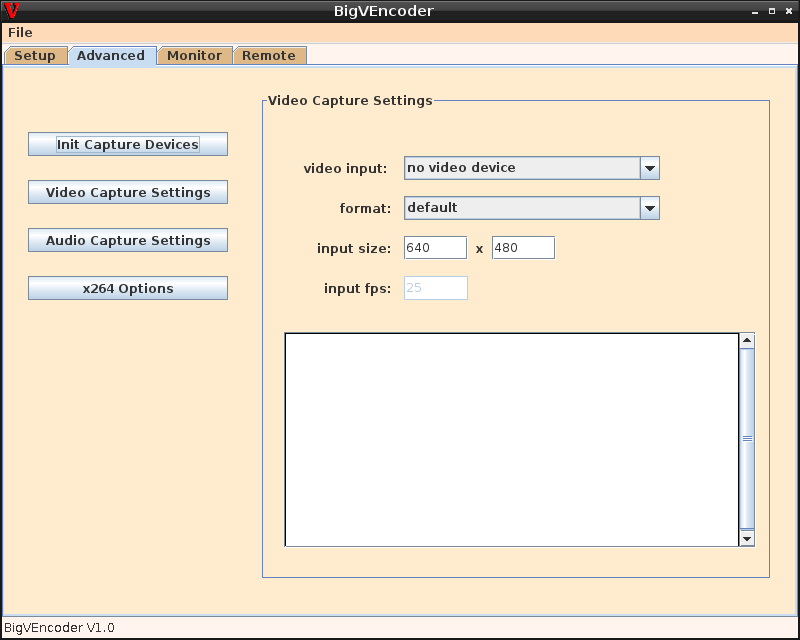Switch to the Setup tab
Viewport: 800px width, 640px height.
tap(35, 56)
